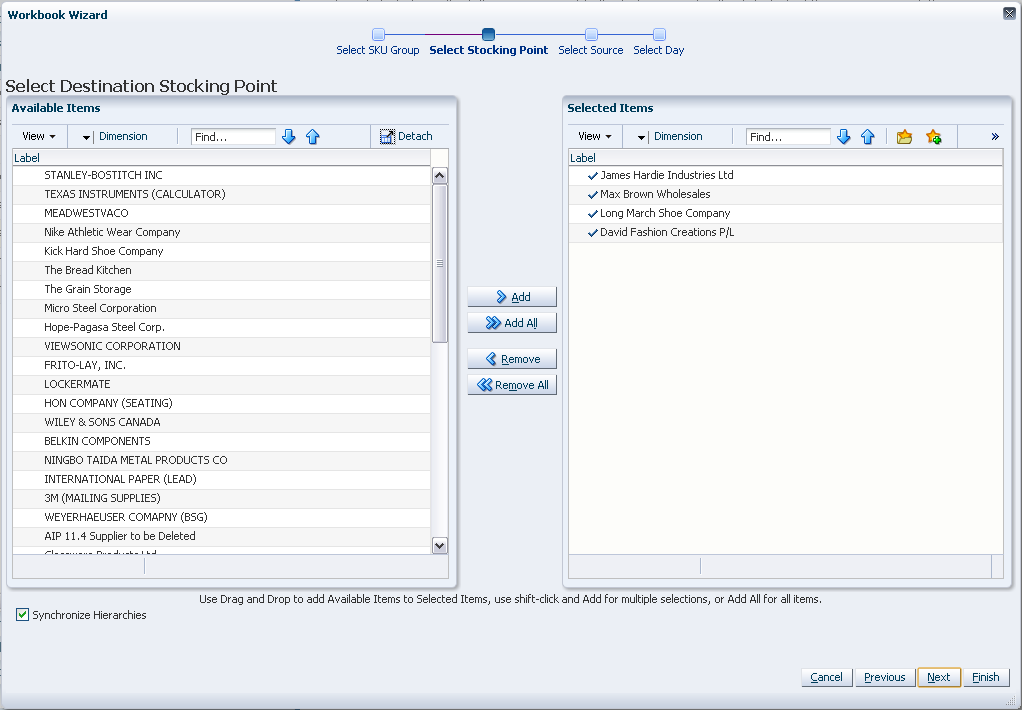1022x710 pixels.
Task: Click the open-folder star icon in Selected Items
Action: [x=904, y=137]
